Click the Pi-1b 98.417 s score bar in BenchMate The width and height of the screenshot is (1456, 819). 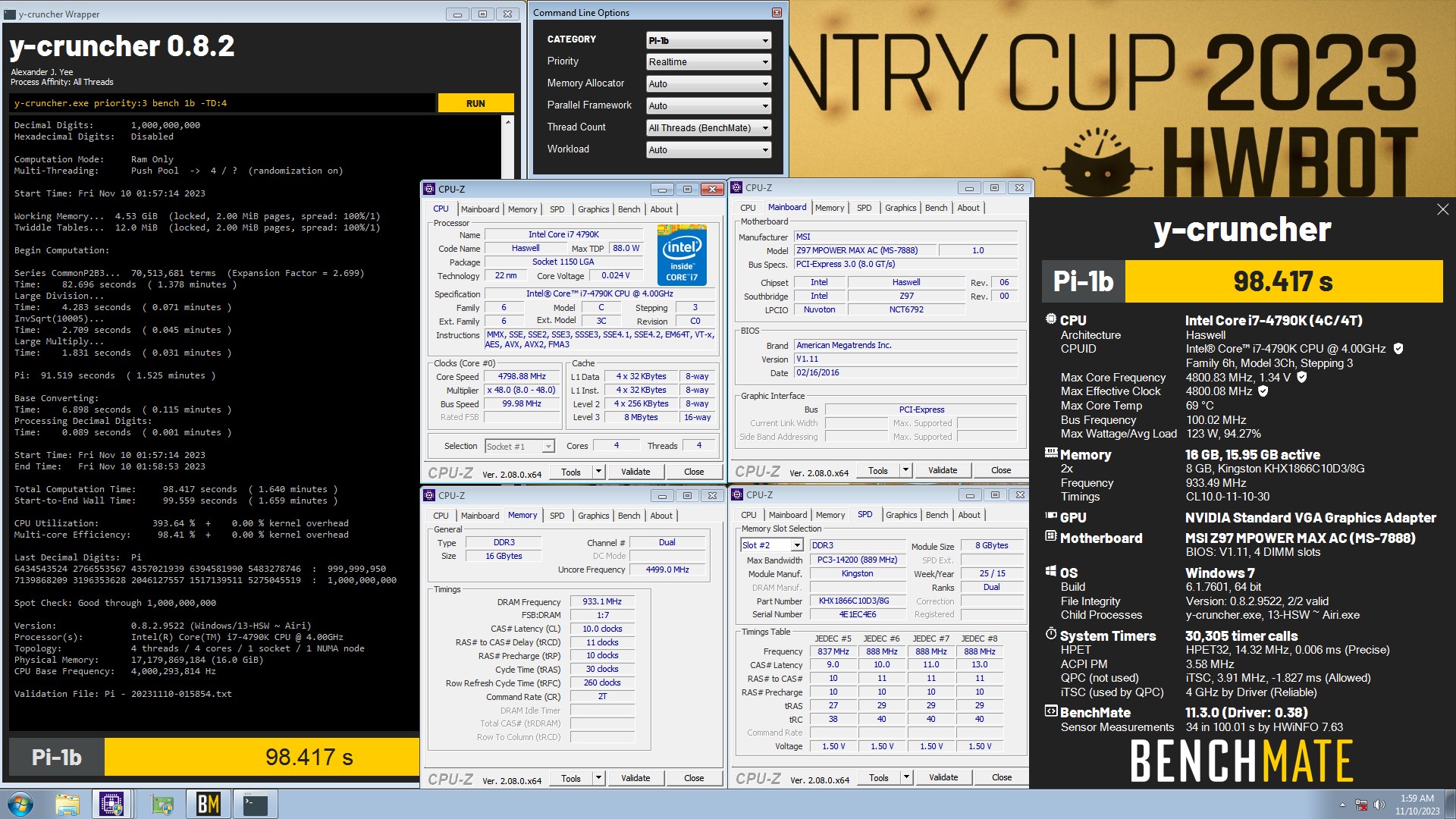[x=1242, y=281]
